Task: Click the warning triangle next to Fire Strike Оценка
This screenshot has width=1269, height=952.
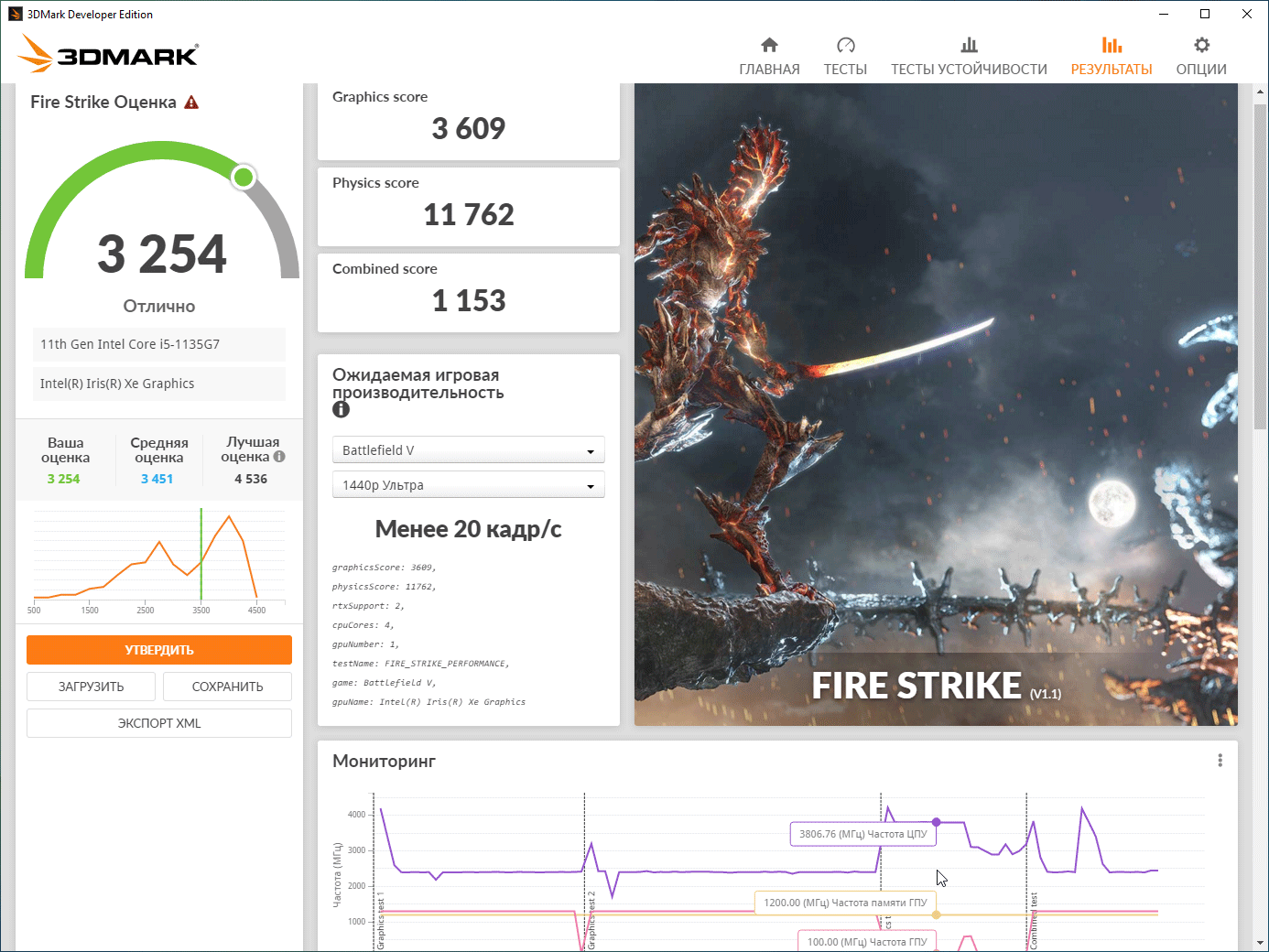Action: pos(191,103)
